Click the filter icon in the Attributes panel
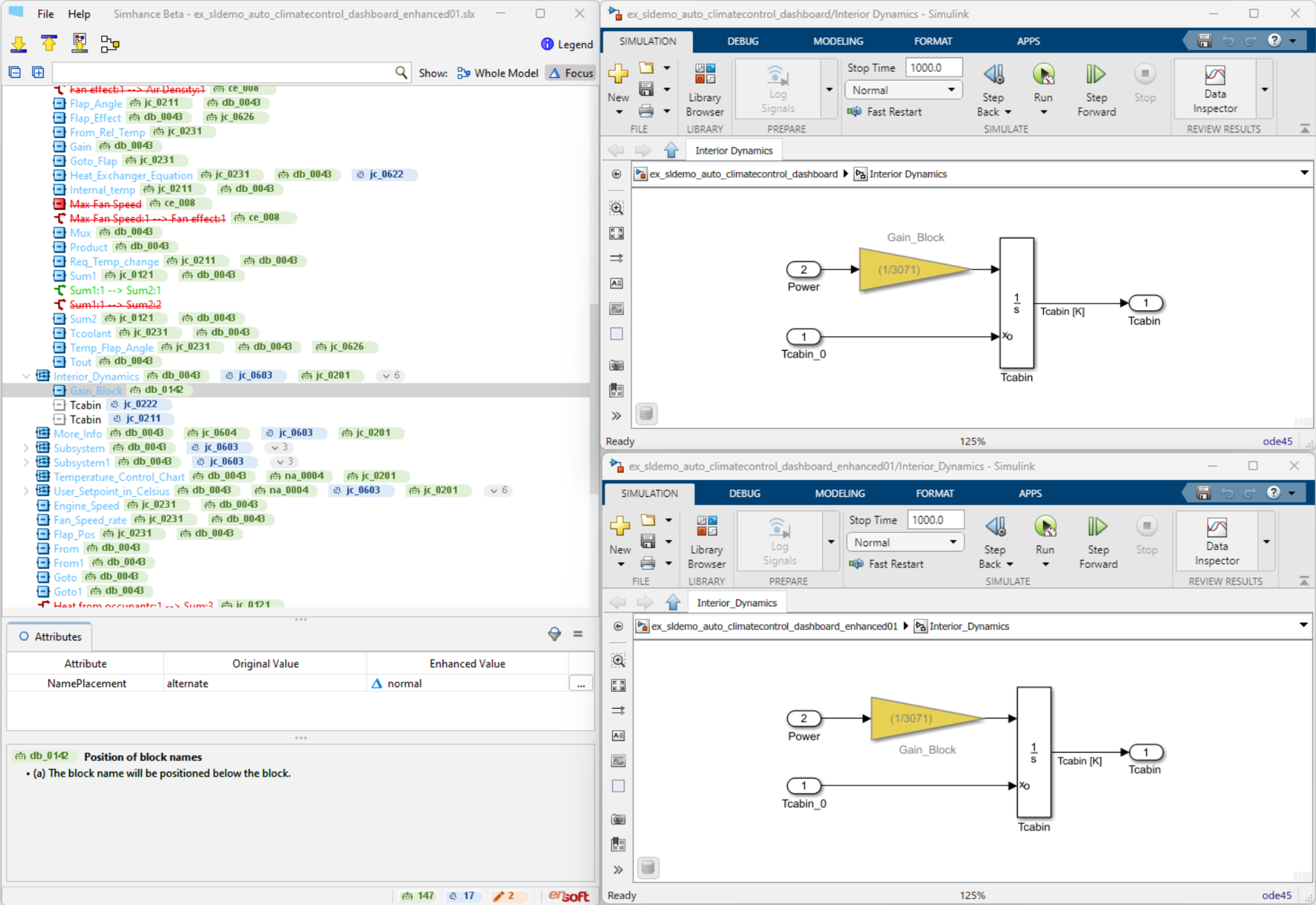Screen dimensions: 1316x905 [x=554, y=634]
